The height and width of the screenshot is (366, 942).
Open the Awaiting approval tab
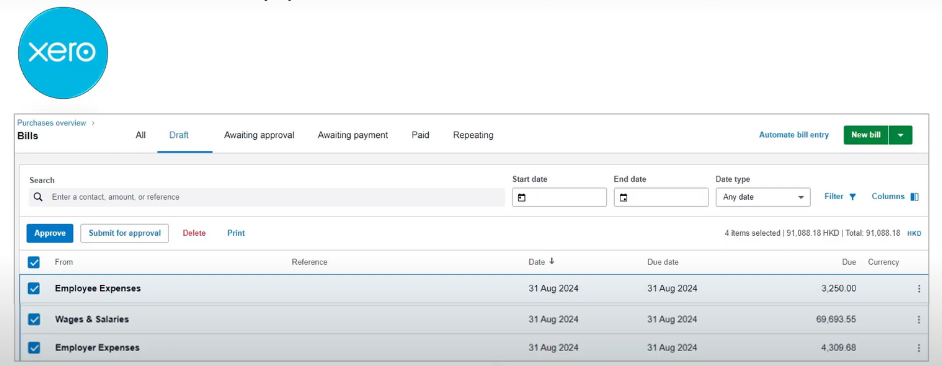(x=259, y=135)
